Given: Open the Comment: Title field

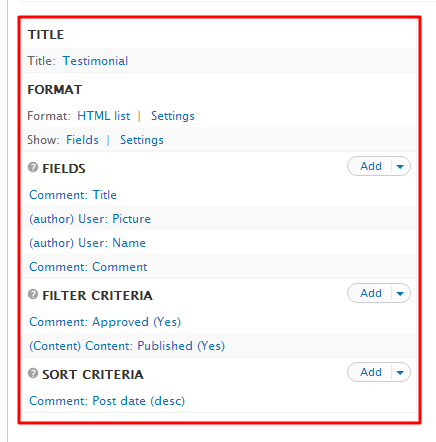Looking at the screenshot, I should (73, 195).
